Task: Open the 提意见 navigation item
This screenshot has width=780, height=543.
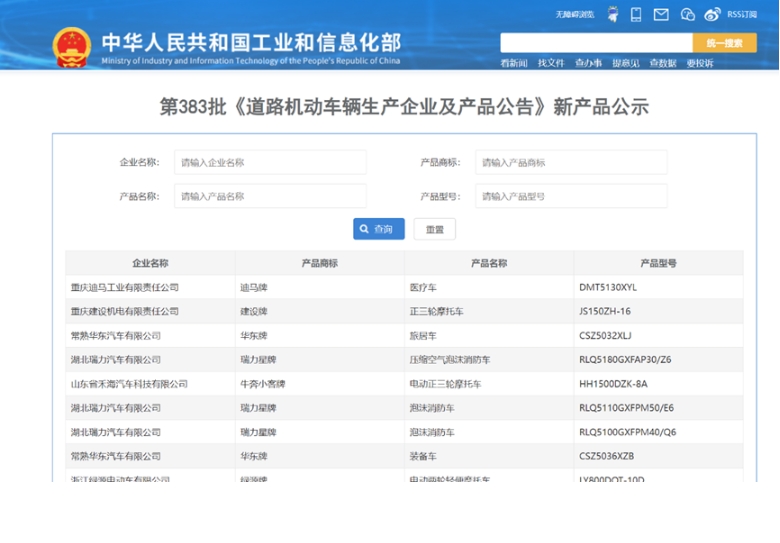Action: point(626,63)
